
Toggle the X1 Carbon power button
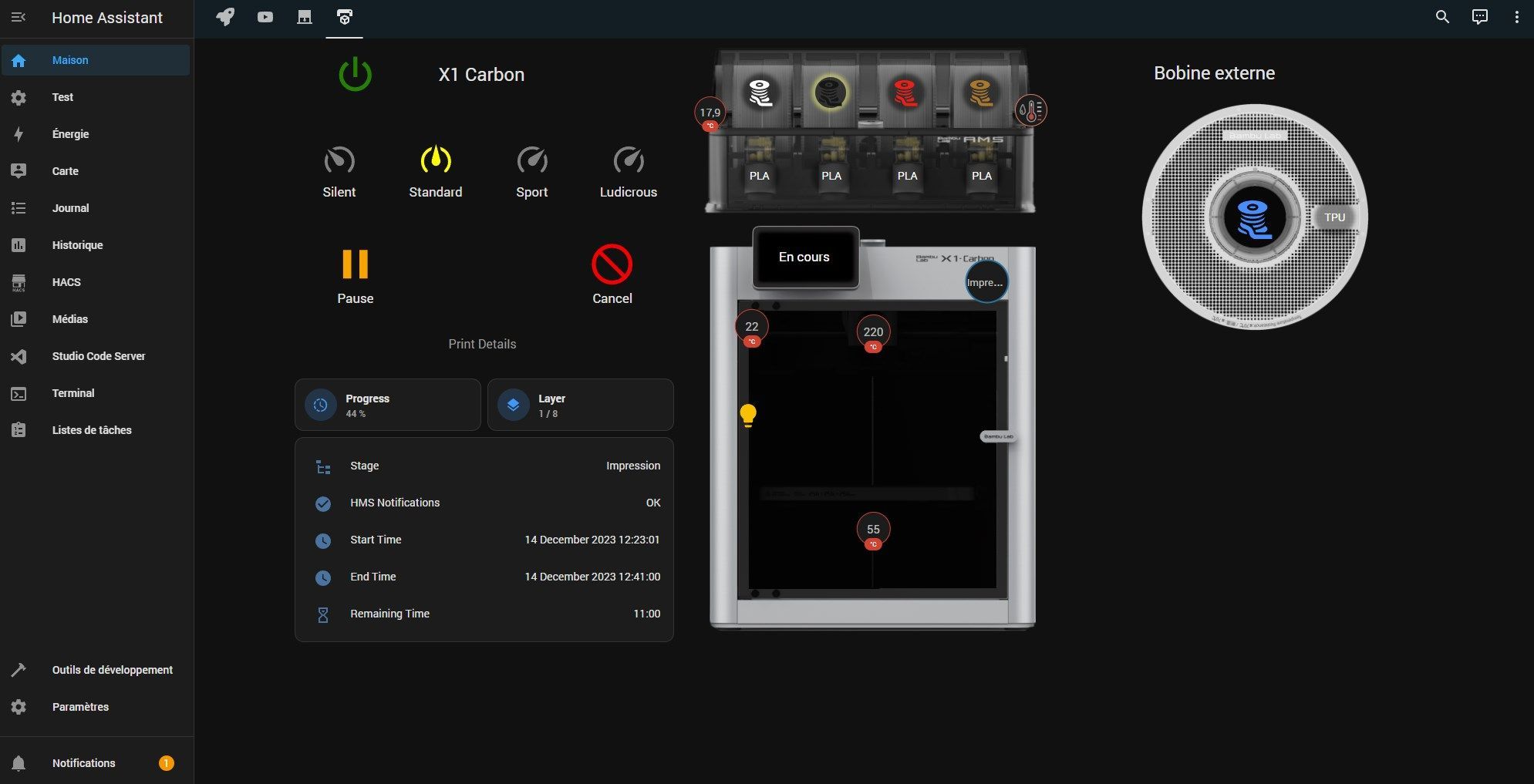coord(356,75)
